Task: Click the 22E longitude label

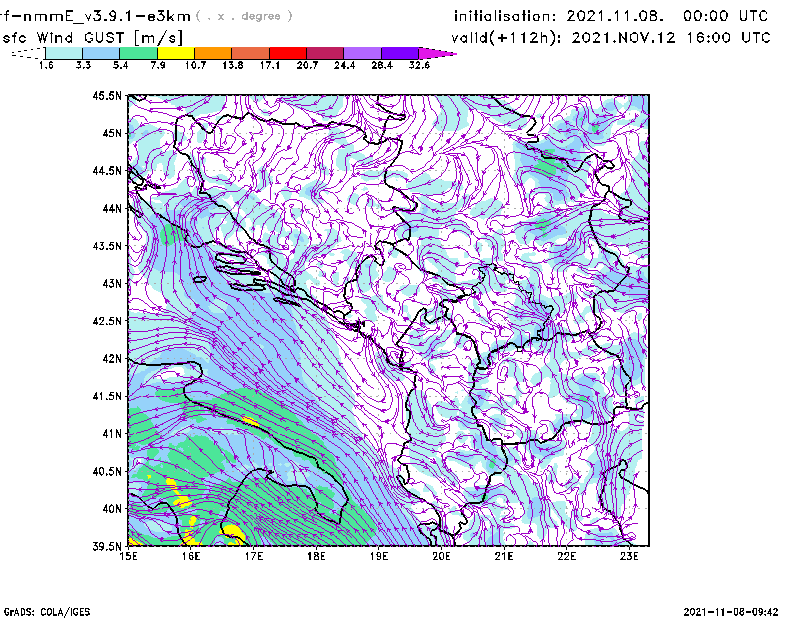Action: 566,556
